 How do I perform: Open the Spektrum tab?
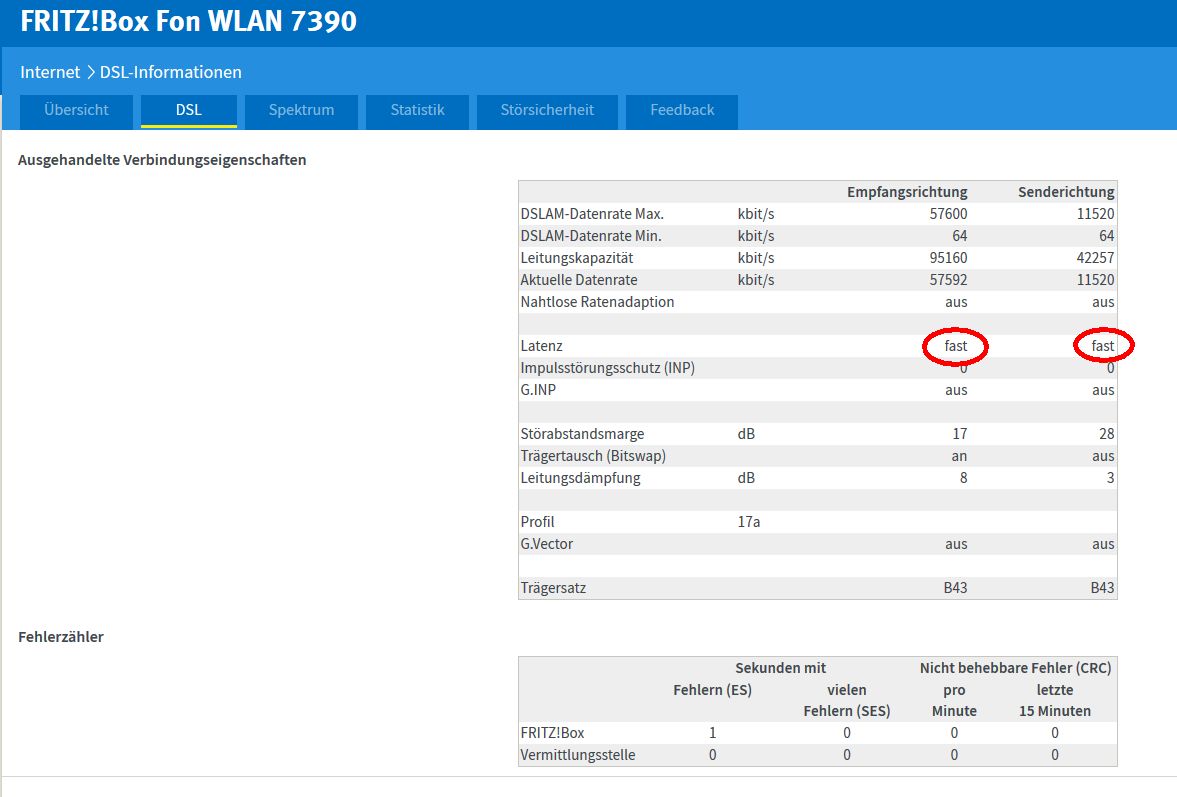tap(301, 110)
